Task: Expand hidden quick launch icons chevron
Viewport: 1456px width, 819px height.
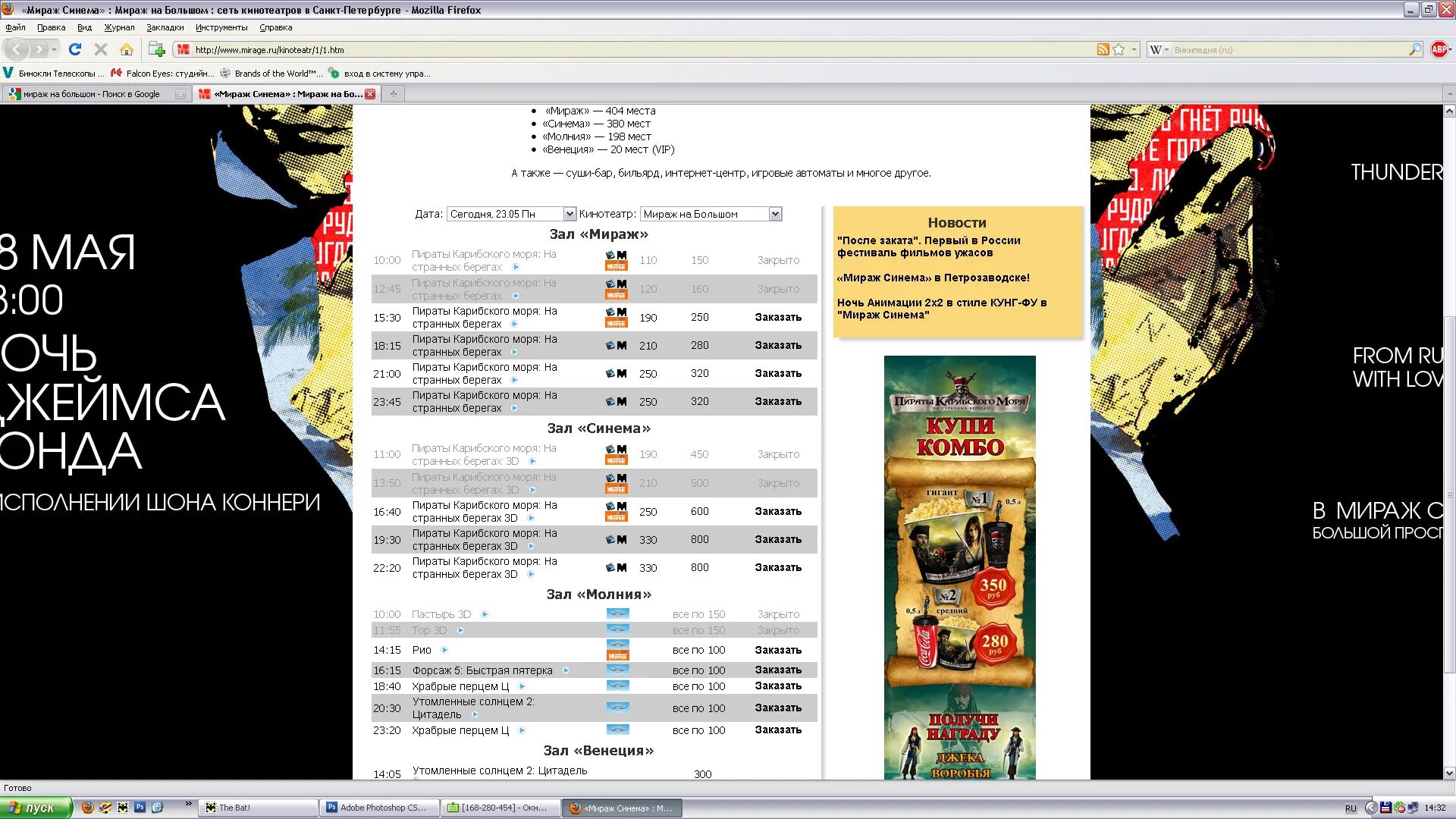Action: pyautogui.click(x=188, y=804)
